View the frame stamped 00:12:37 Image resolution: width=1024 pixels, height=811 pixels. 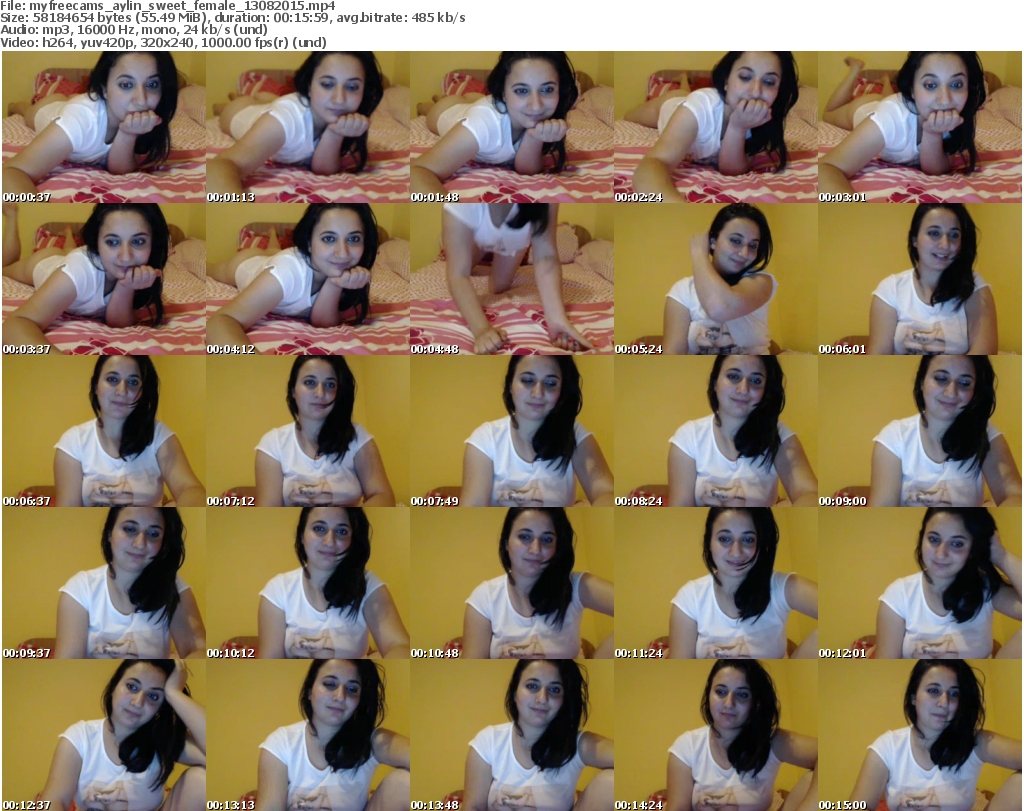[104, 735]
